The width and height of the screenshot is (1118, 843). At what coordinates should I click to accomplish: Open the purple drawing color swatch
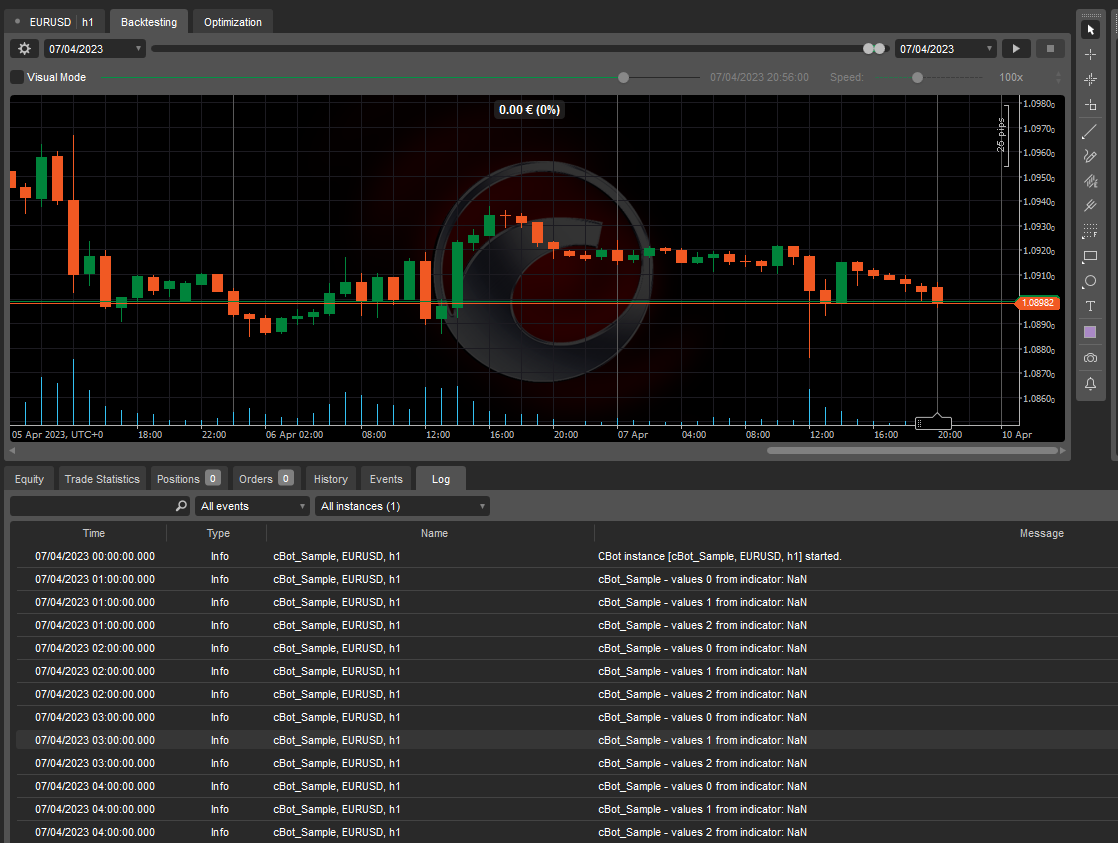(x=1090, y=332)
